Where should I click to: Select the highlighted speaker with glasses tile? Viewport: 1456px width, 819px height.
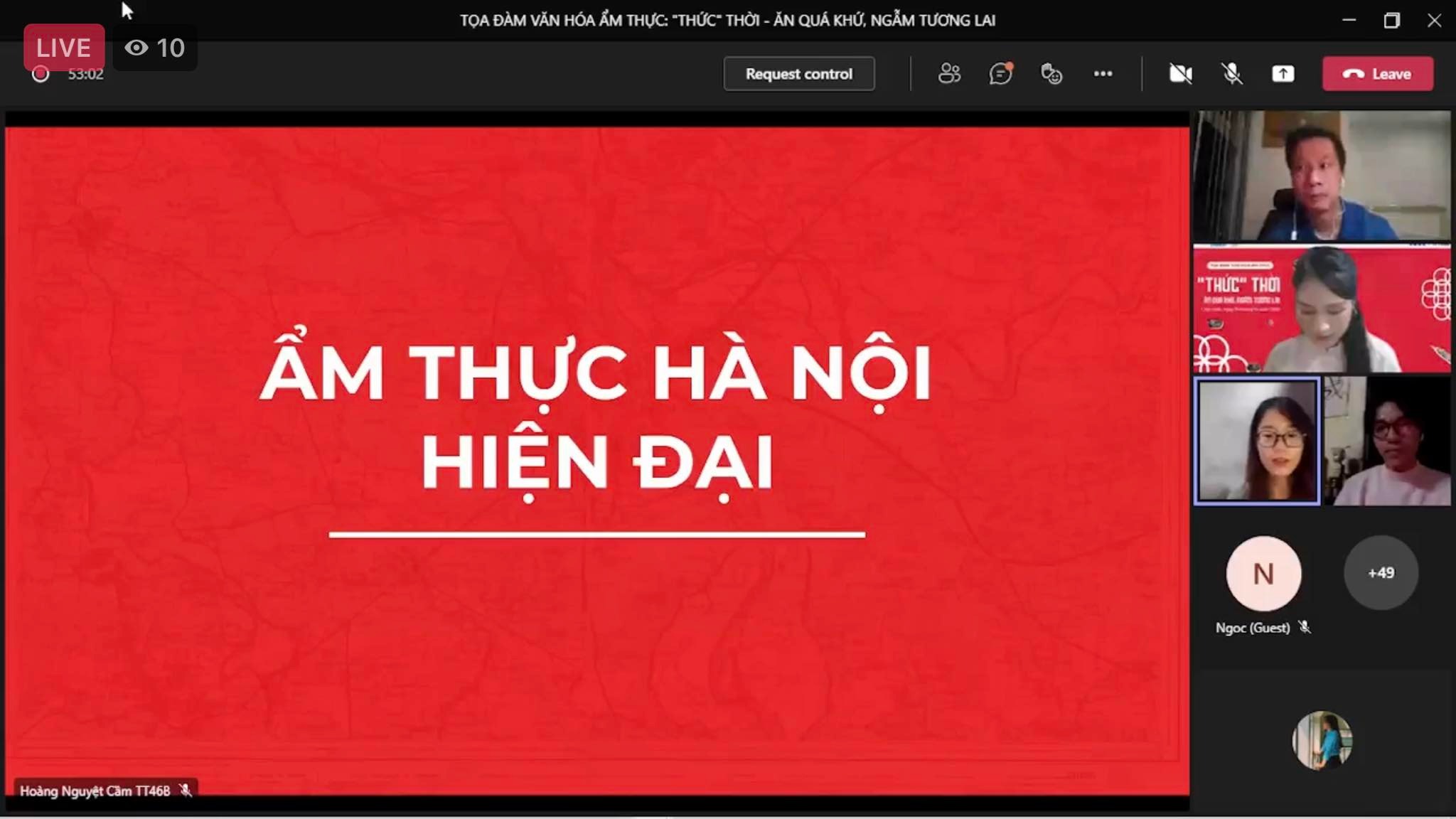click(1257, 441)
